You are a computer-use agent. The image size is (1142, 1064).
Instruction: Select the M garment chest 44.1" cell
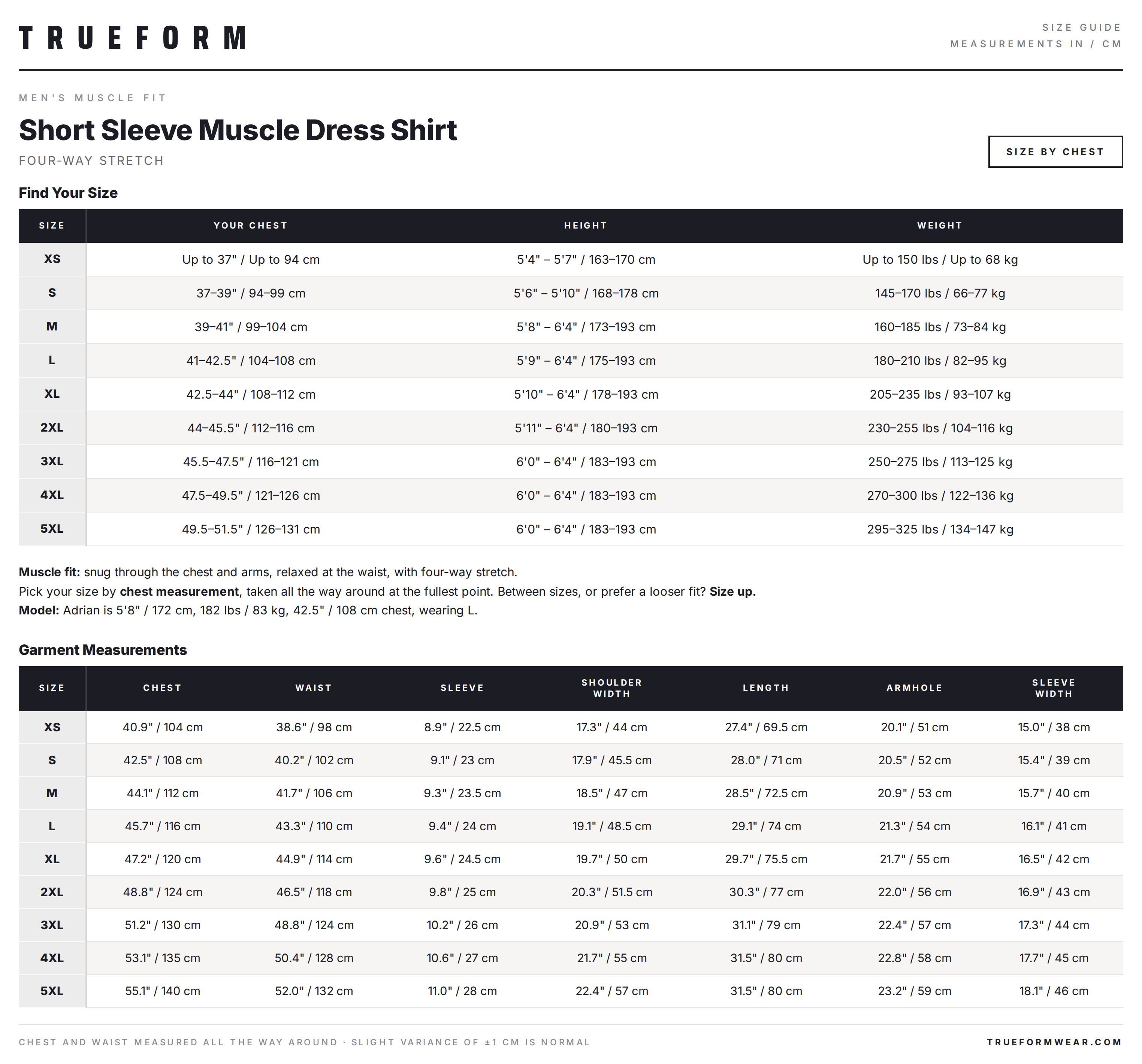coord(163,794)
